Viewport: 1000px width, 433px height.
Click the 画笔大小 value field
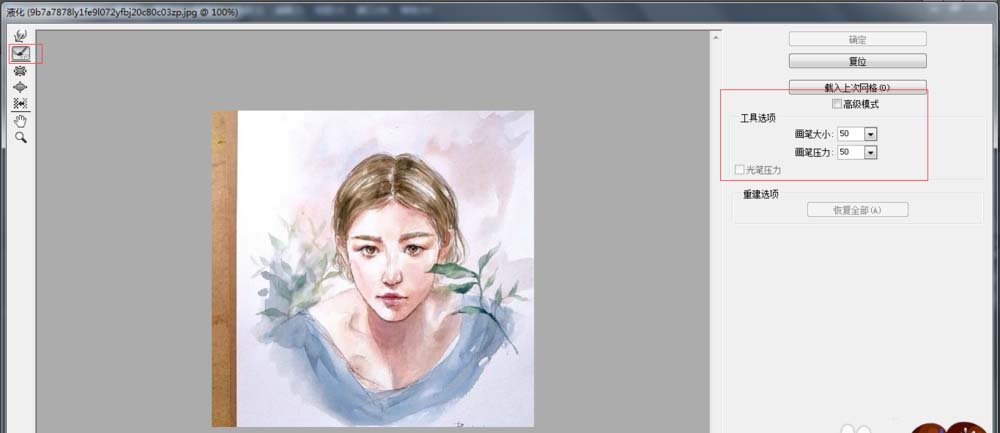click(850, 134)
